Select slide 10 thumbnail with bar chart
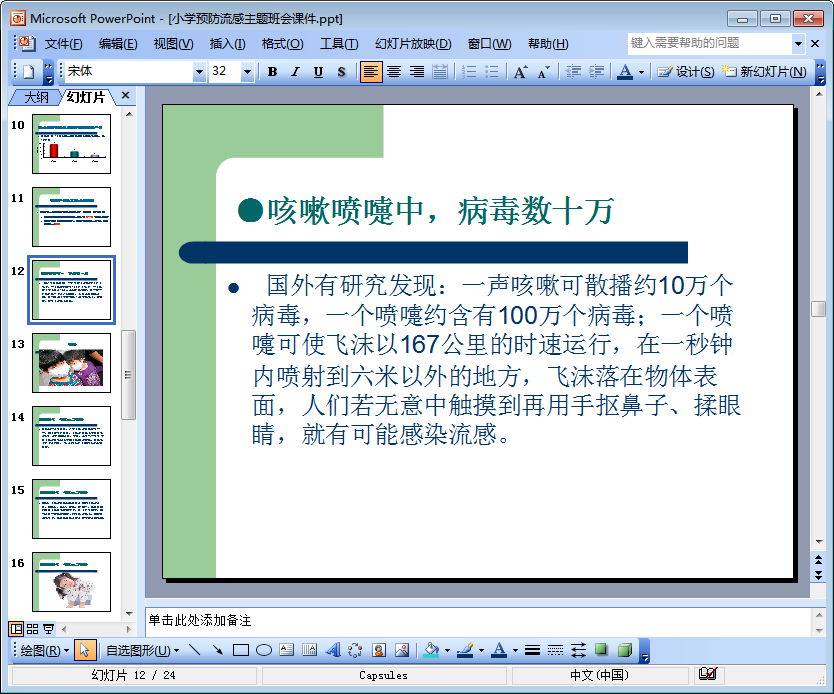This screenshot has width=834, height=694. (72, 144)
